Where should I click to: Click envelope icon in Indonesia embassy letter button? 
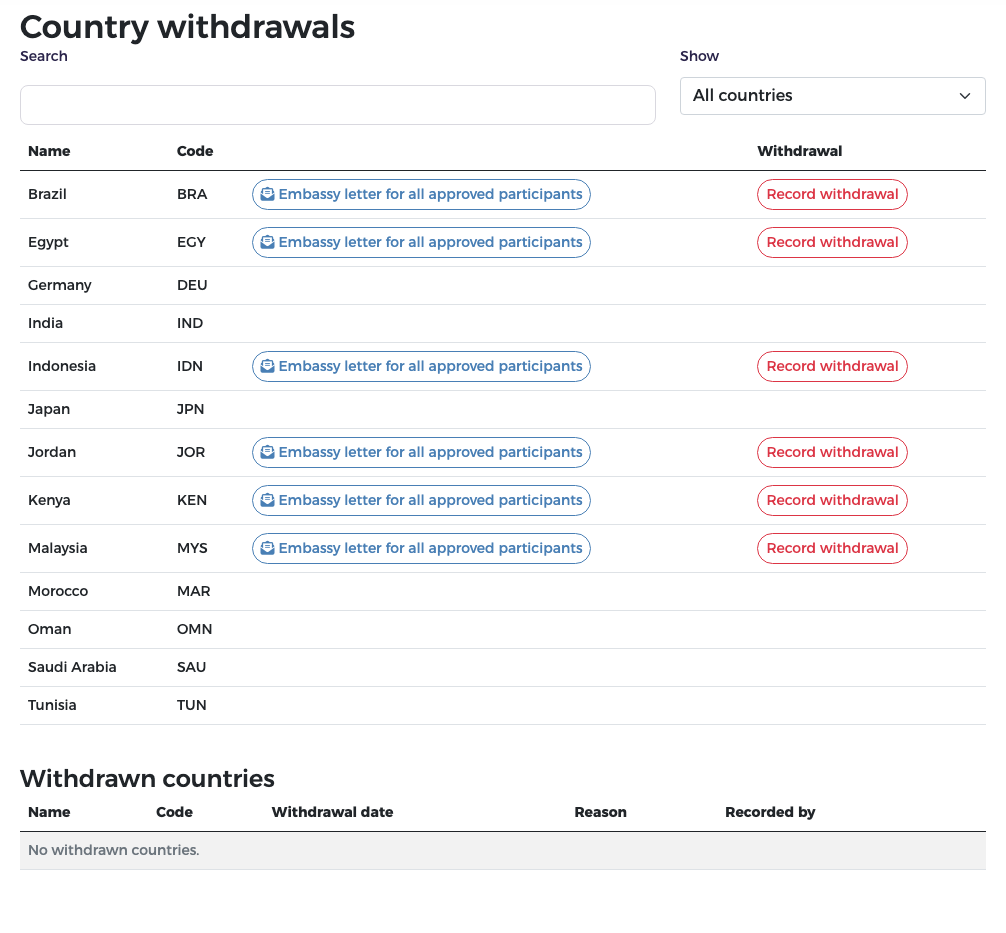pyautogui.click(x=268, y=366)
